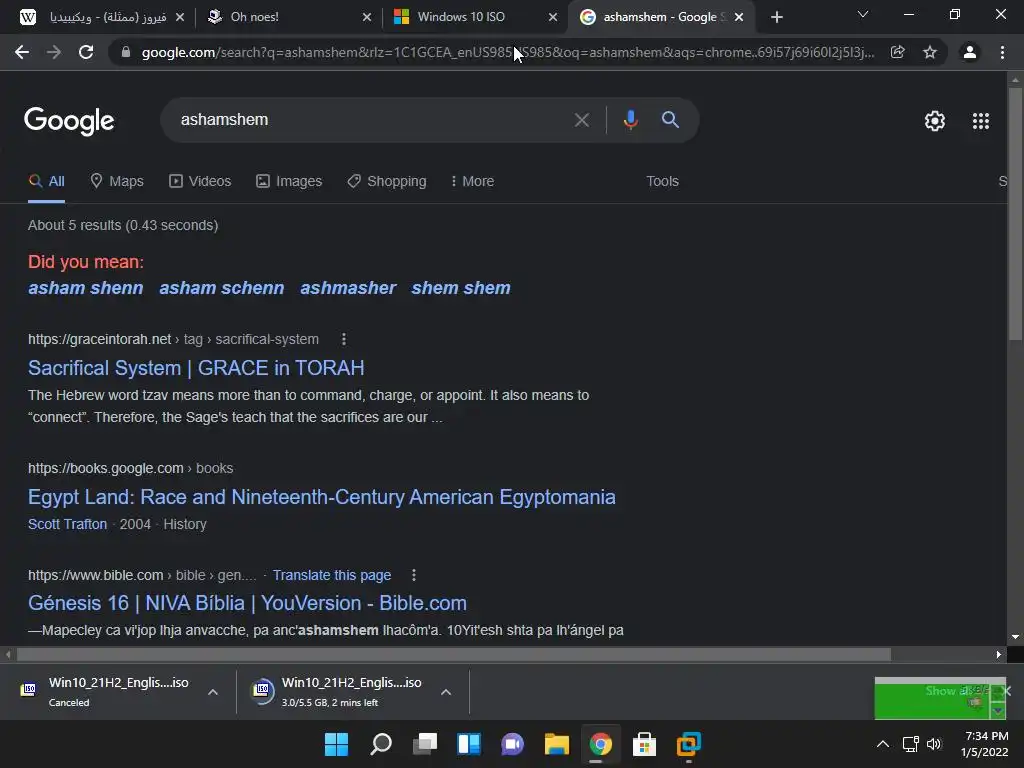Image resolution: width=1024 pixels, height=768 pixels.
Task: Click suggestion ashmasher
Action: (x=348, y=288)
